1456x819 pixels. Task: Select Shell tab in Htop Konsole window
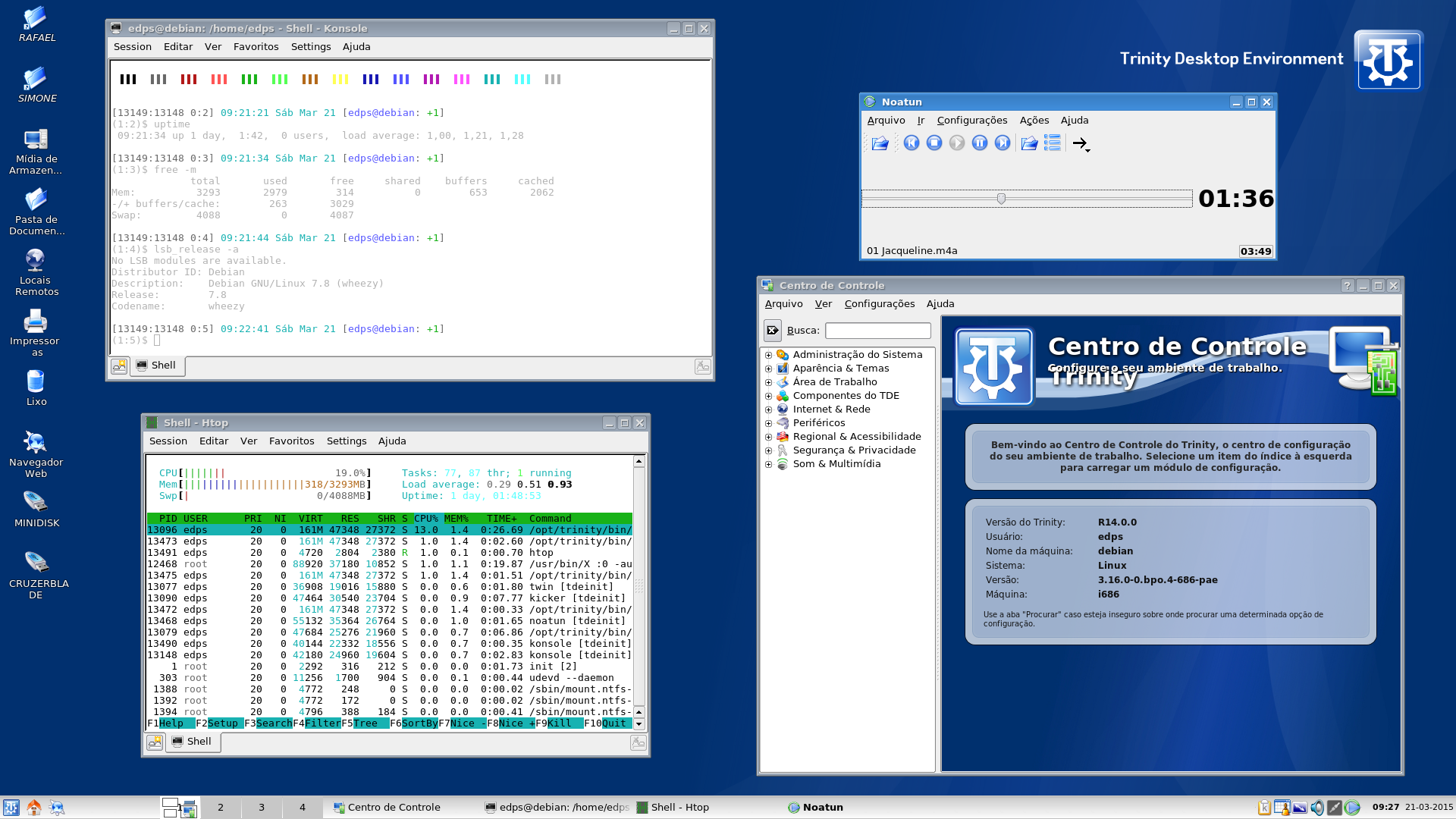coord(193,742)
